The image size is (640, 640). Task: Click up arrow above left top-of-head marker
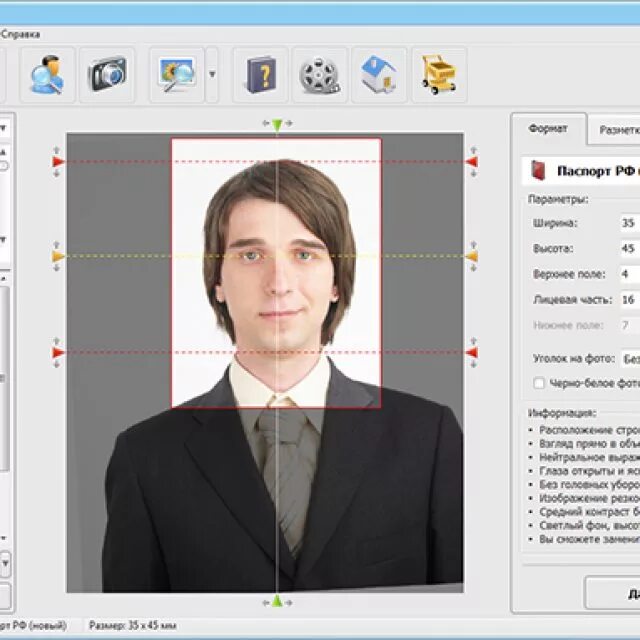click(57, 150)
